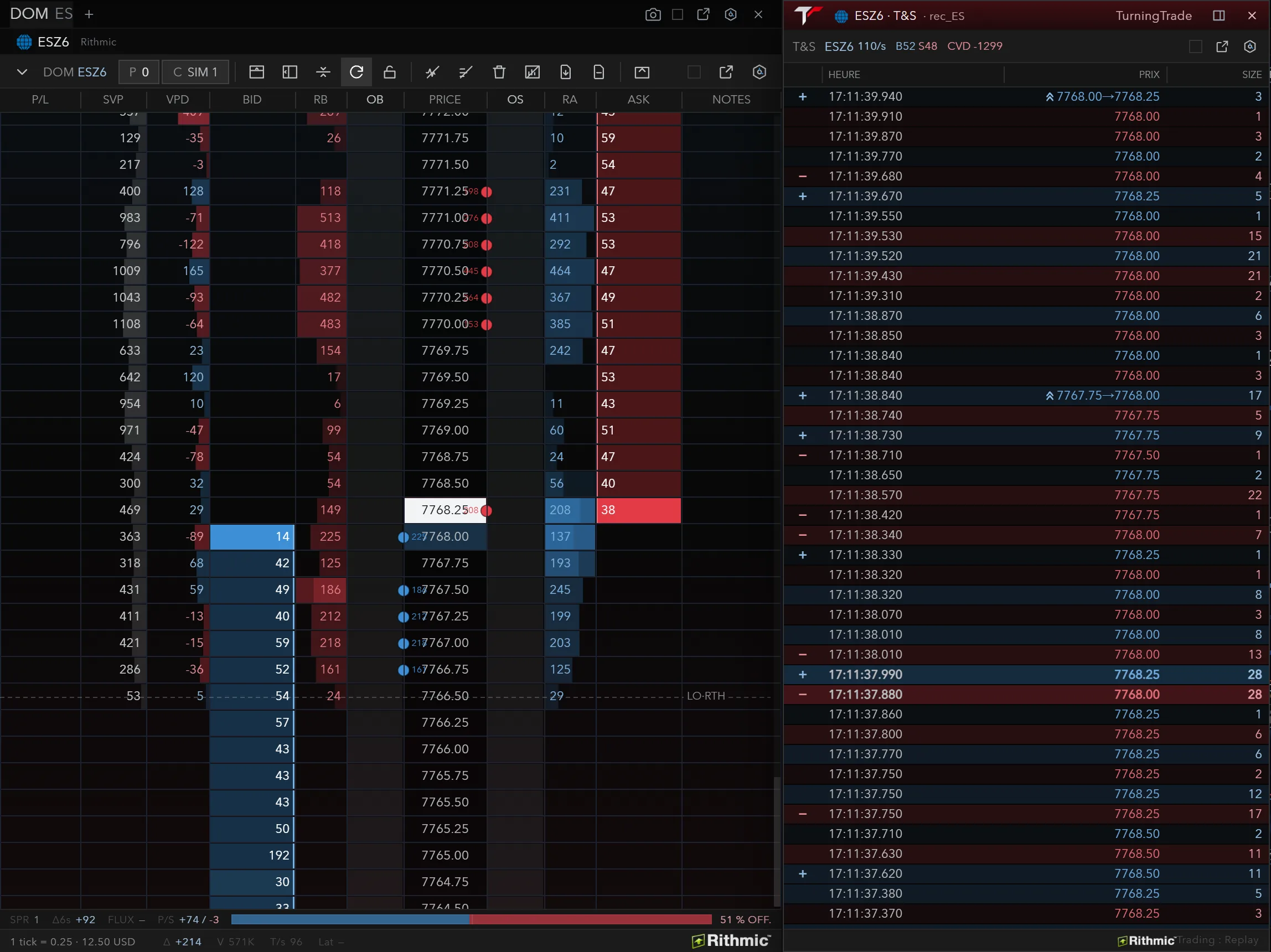Click the pop-out icon in DOM ESZ6 toolbar
Viewport: 1271px width, 952px height.
click(726, 72)
